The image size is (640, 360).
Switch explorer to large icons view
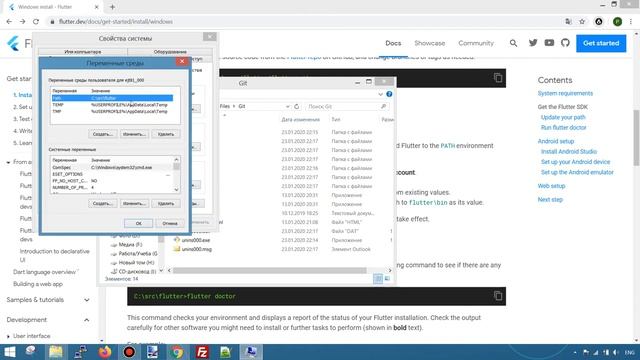coord(387,278)
